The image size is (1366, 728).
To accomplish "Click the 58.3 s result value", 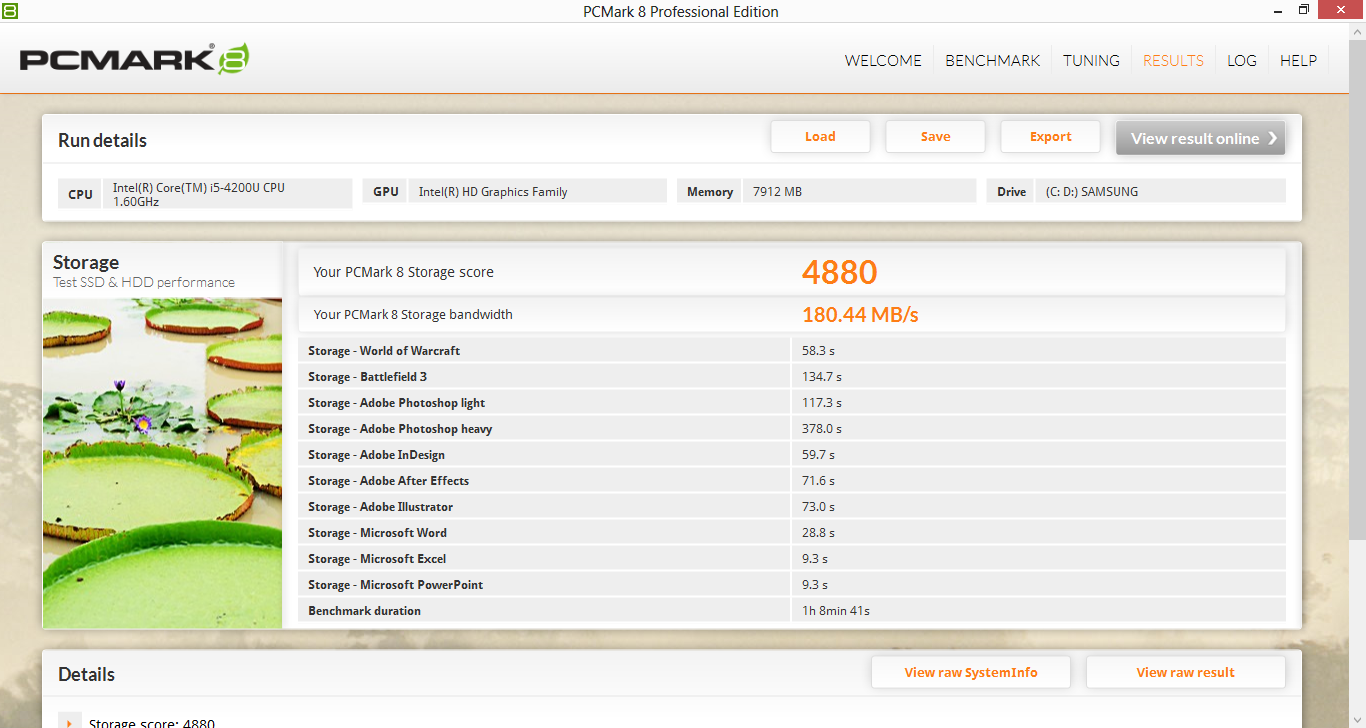I will [818, 351].
